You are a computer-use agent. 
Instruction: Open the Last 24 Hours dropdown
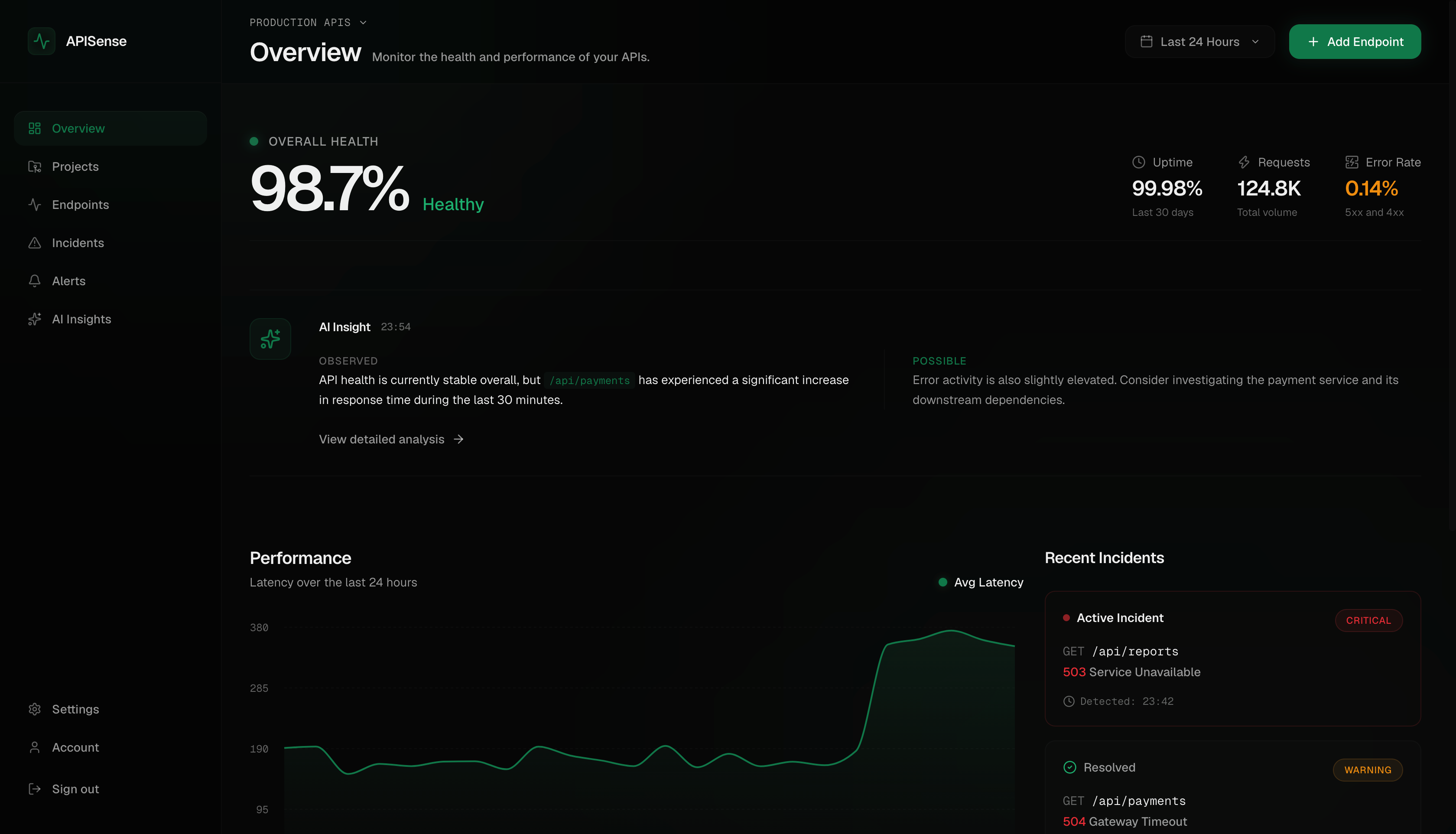coord(1199,41)
